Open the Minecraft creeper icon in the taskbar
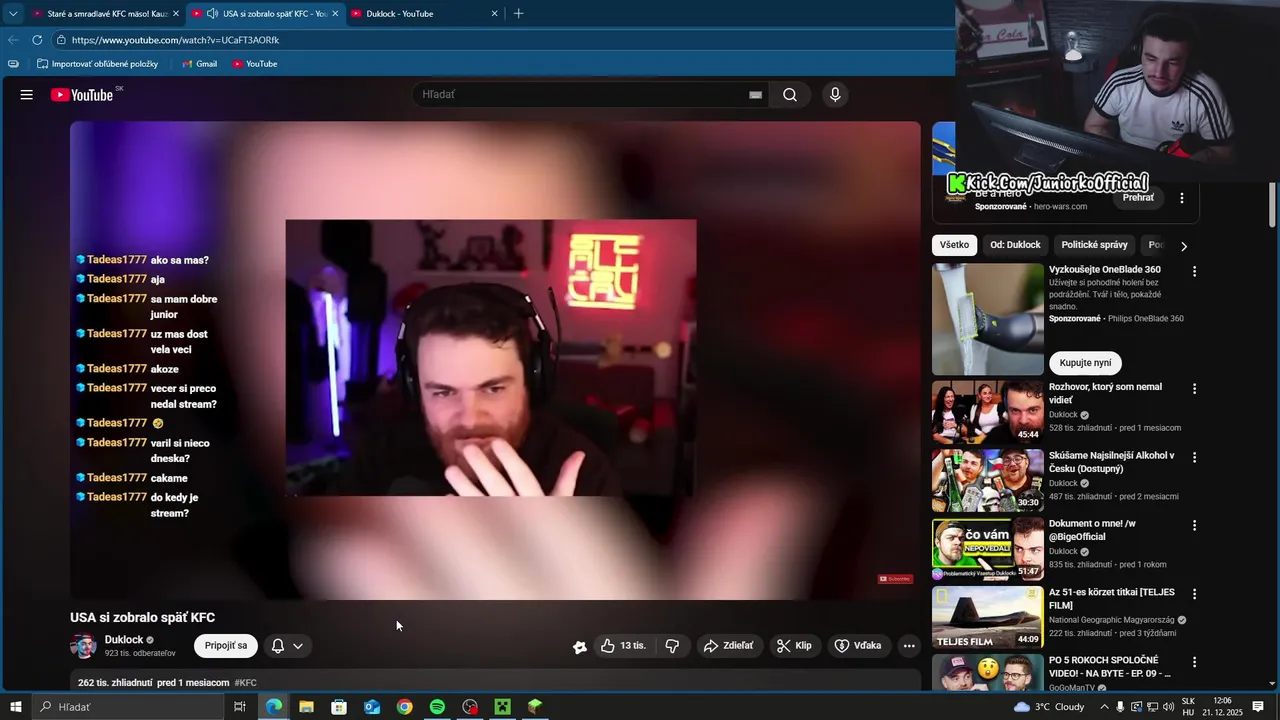This screenshot has height=720, width=1280. (502, 707)
